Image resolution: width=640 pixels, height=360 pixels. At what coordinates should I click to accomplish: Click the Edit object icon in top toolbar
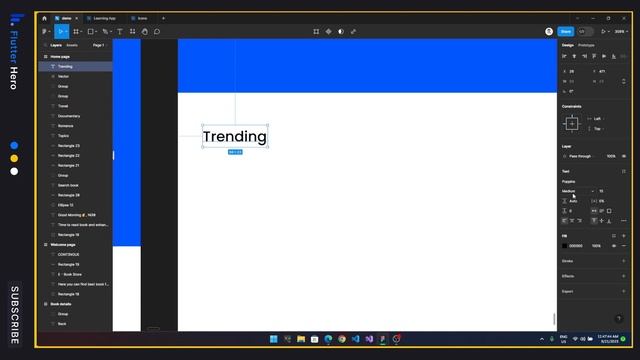316,31
